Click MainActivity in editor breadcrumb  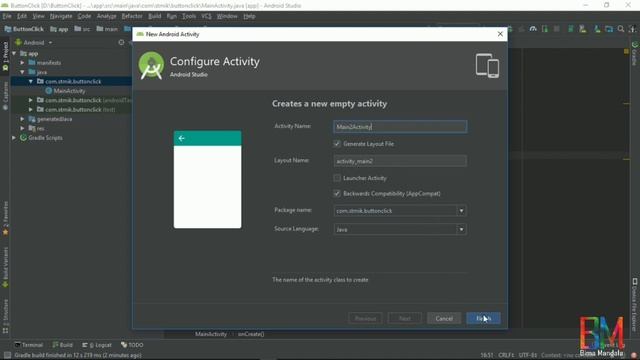pyautogui.click(x=211, y=334)
